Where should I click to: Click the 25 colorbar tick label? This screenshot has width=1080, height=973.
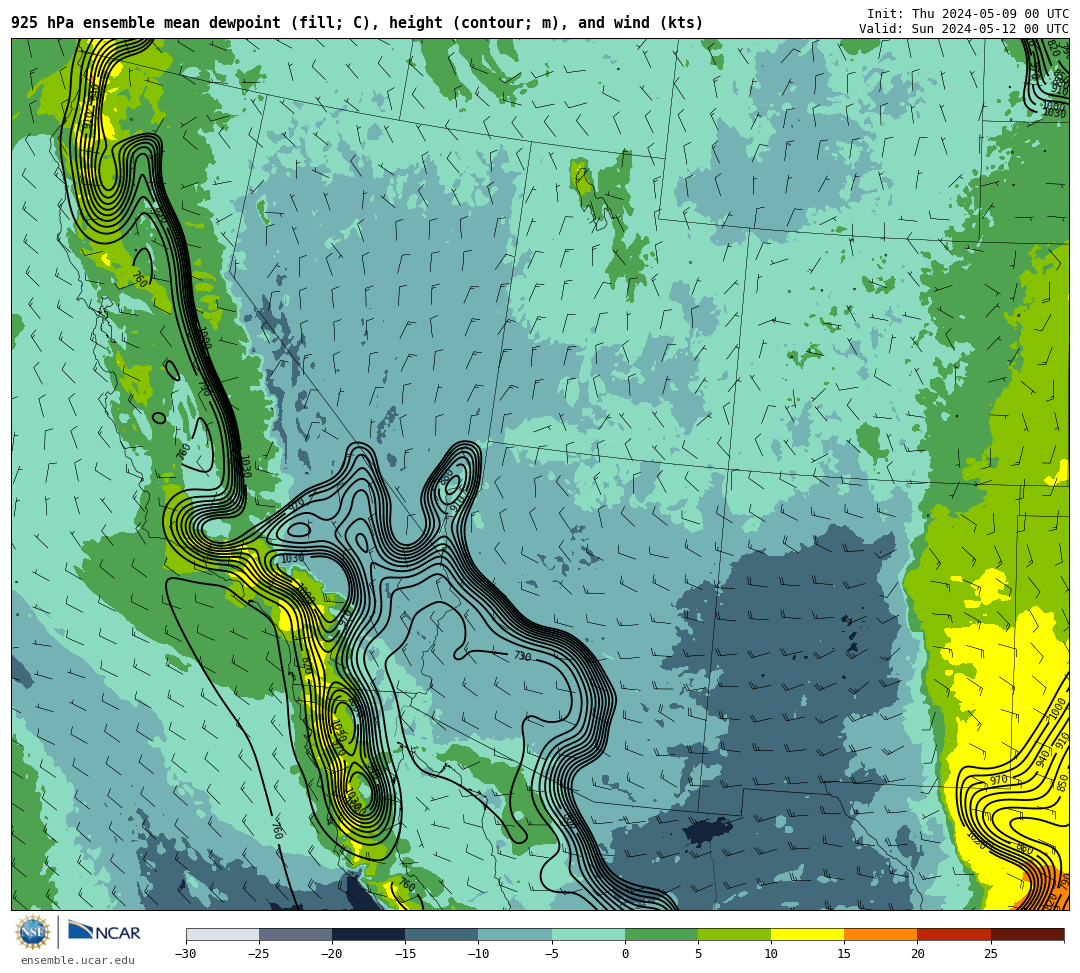(x=990, y=954)
